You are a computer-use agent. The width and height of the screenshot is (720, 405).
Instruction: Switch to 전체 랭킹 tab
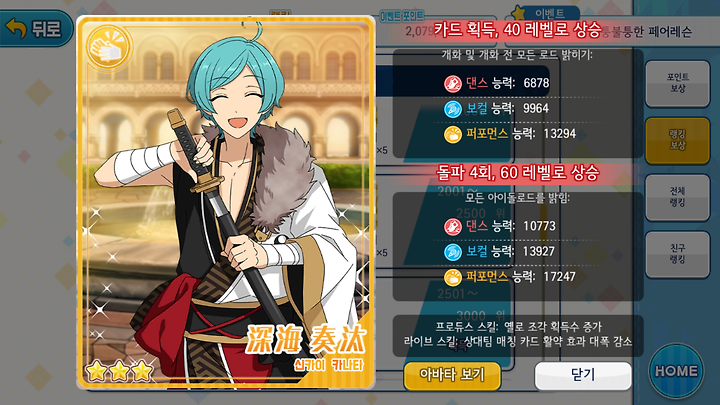(677, 197)
